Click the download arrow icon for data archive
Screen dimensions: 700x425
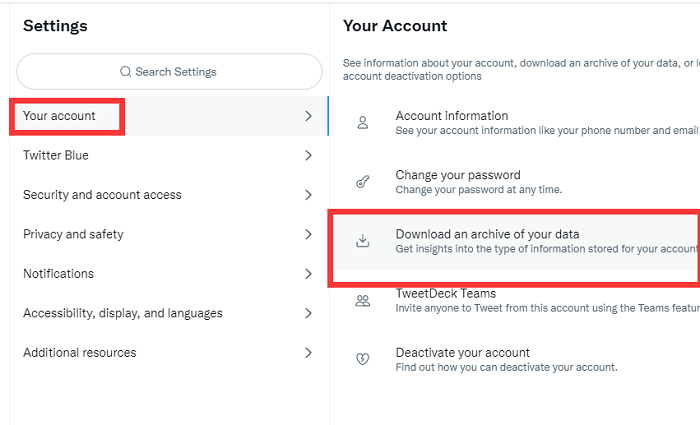(x=363, y=241)
